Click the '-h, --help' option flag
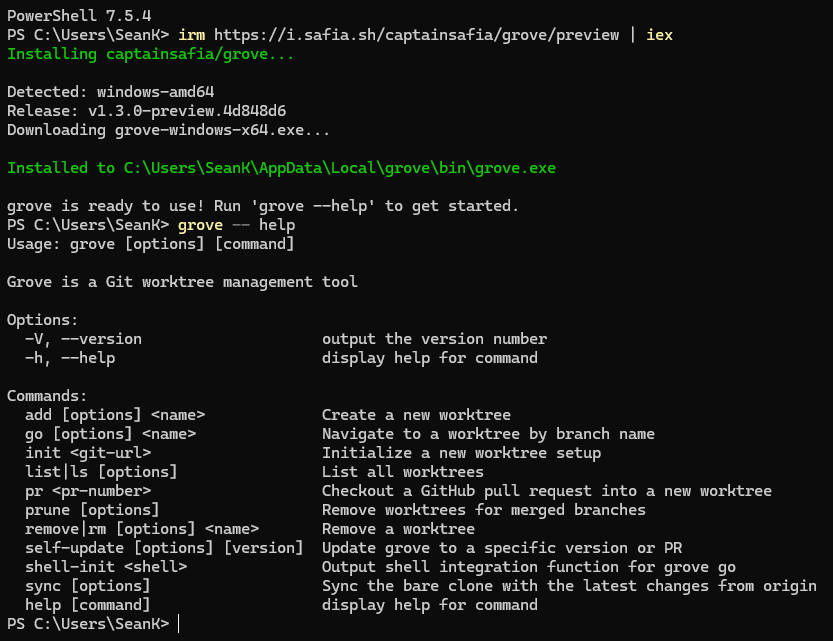Image resolution: width=833 pixels, height=641 pixels. (70, 358)
